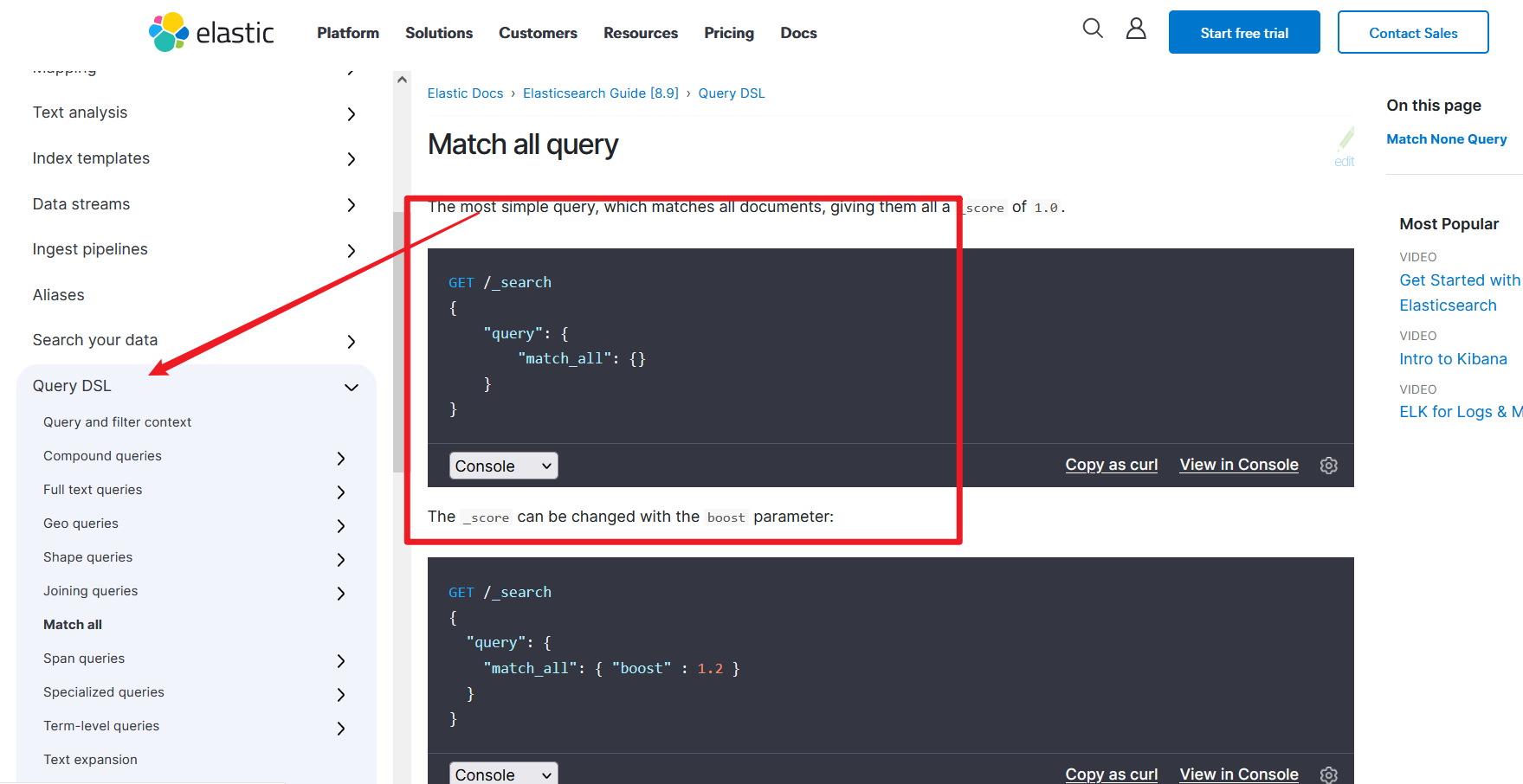1523x784 pixels.
Task: Open Customers menu
Action: tap(538, 33)
